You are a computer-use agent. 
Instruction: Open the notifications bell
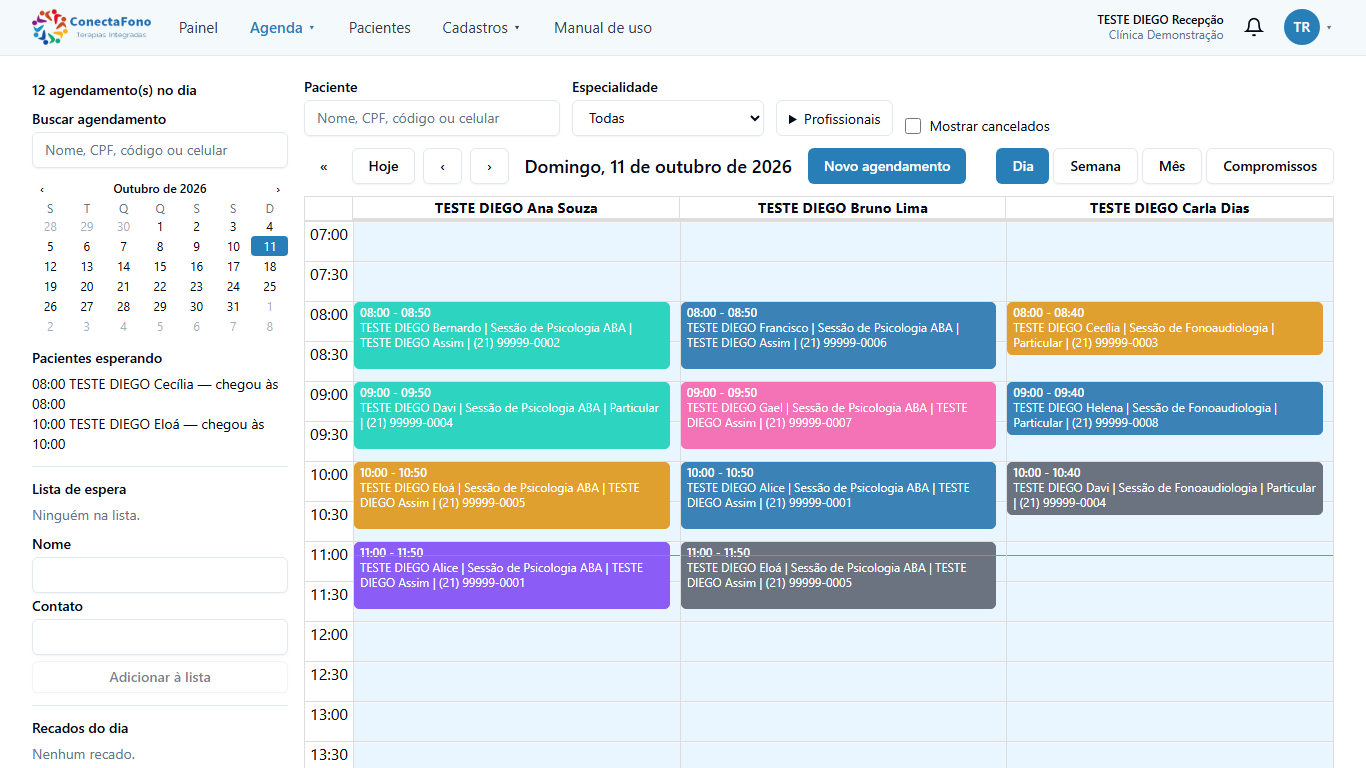(x=1253, y=27)
